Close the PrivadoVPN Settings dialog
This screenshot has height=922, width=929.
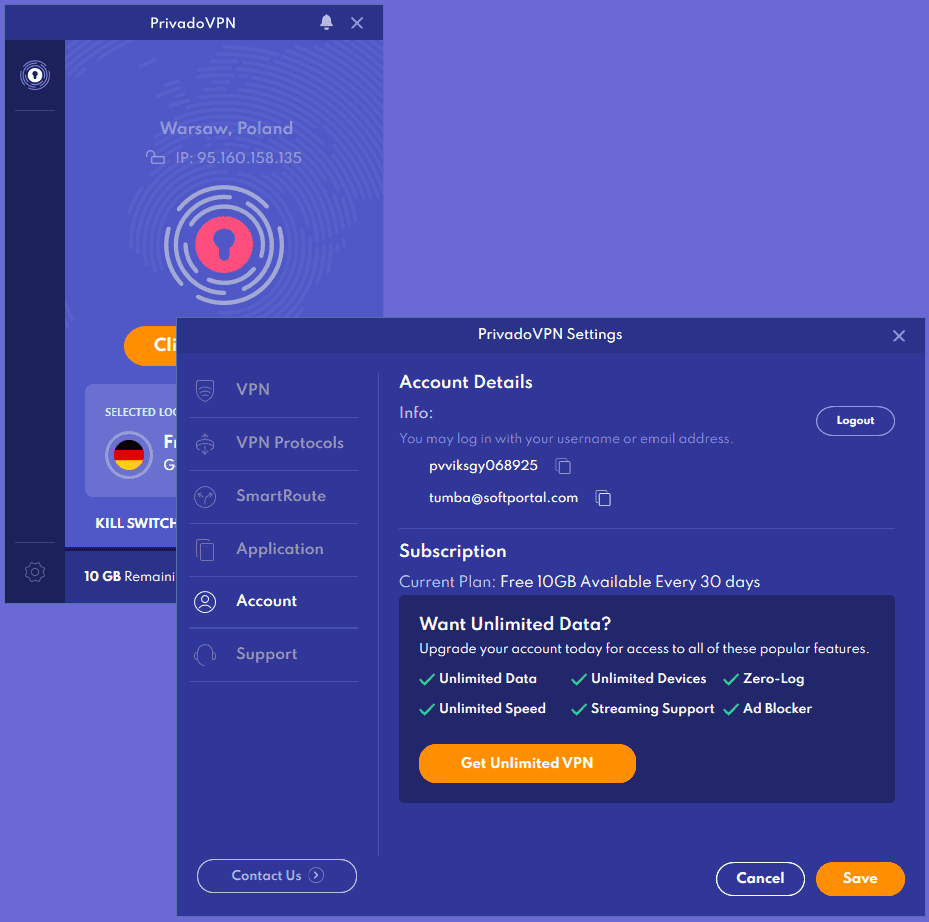pyautogui.click(x=899, y=336)
